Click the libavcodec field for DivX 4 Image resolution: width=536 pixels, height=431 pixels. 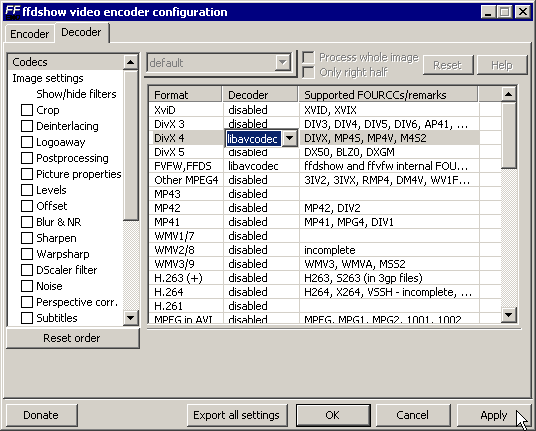pos(253,139)
